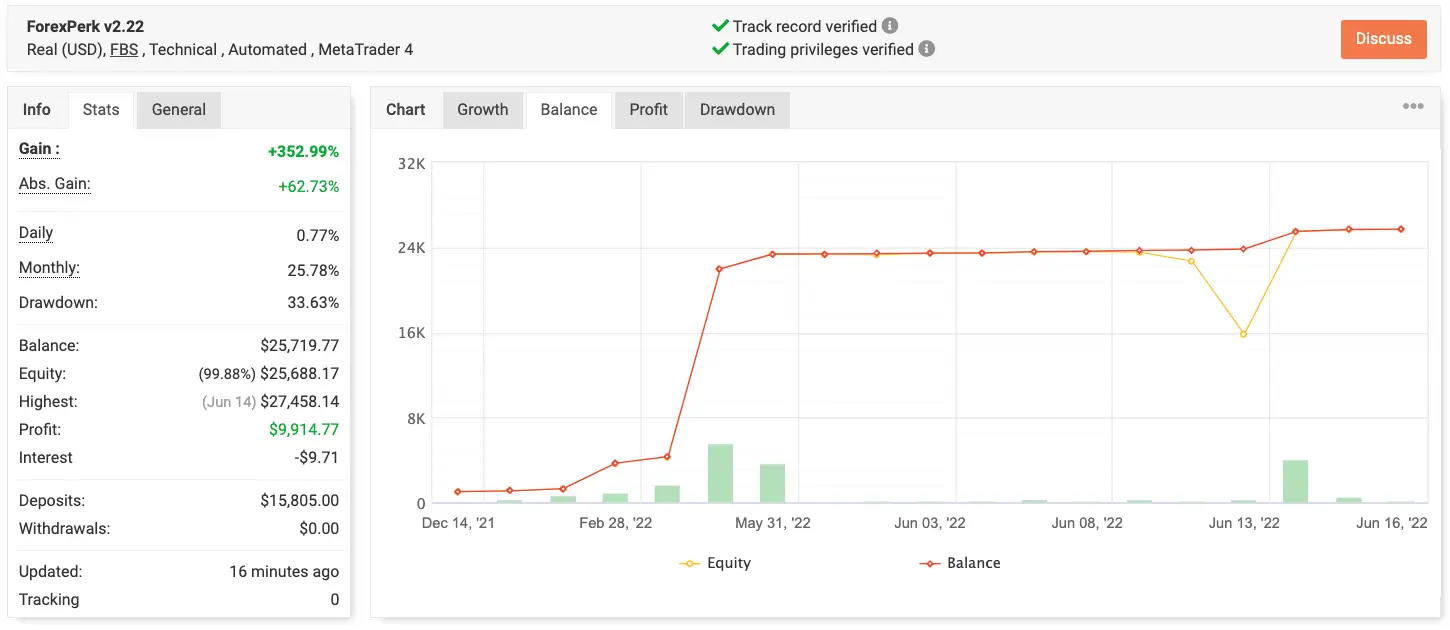Switch to the Info tab
1450x630 pixels.
pos(37,110)
